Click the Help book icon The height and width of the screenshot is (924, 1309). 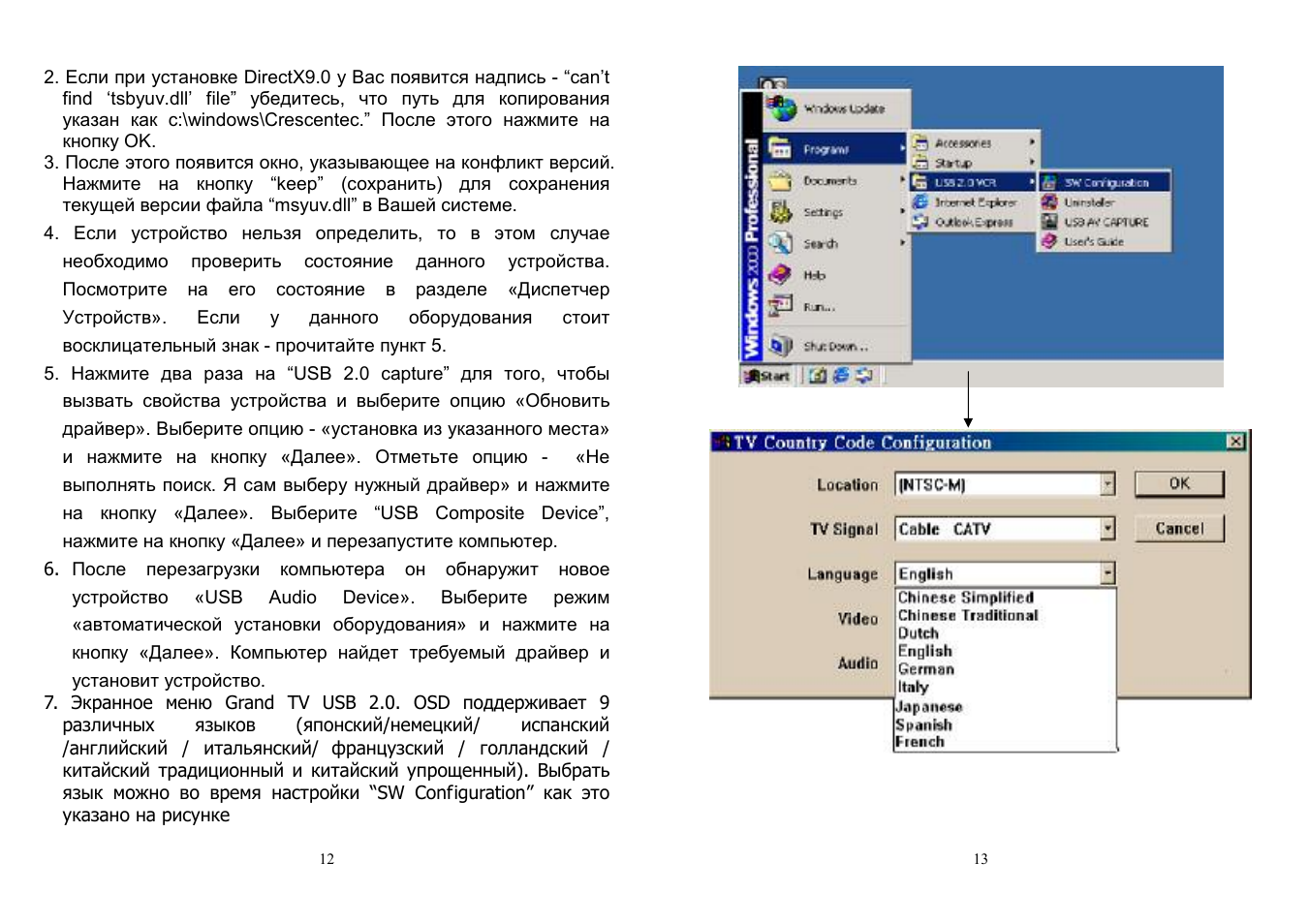coord(780,275)
